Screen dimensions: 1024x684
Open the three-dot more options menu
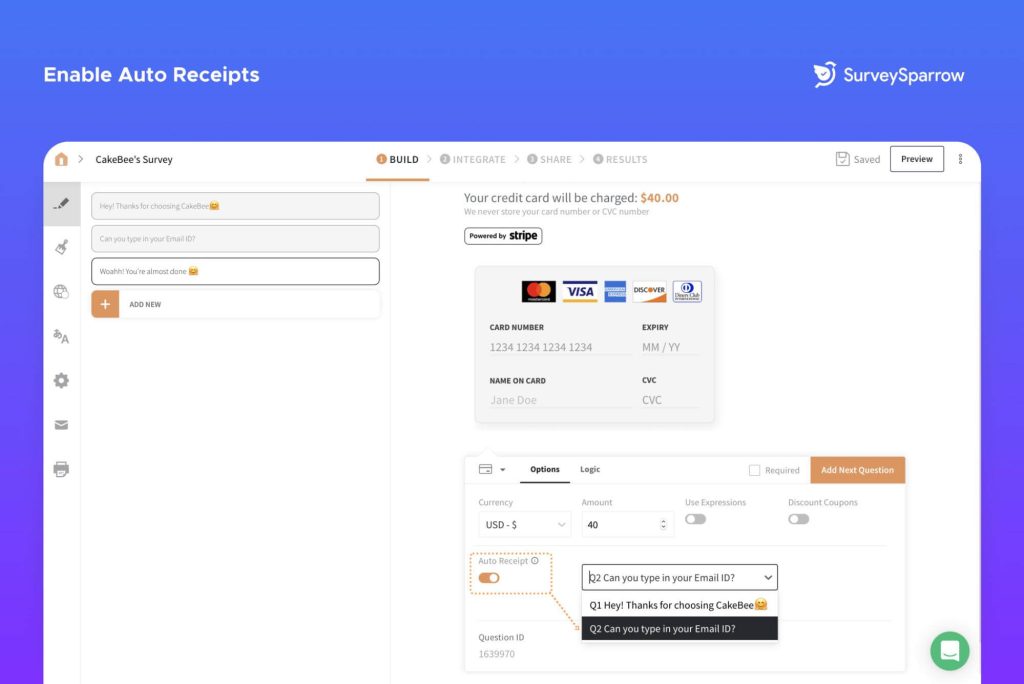[x=961, y=159]
